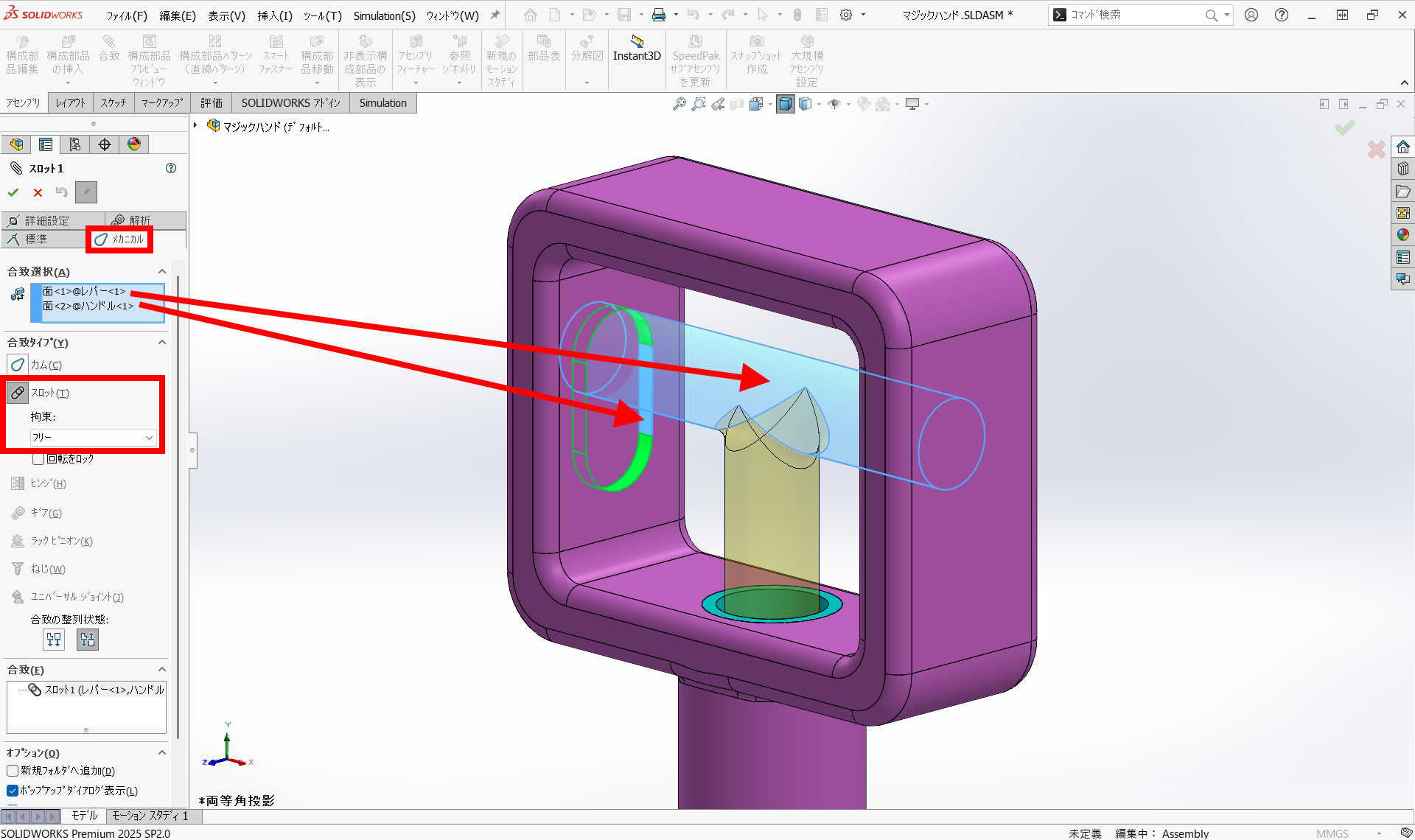
Task: Toggle the pushpin keep-visible icon
Action: tap(86, 192)
